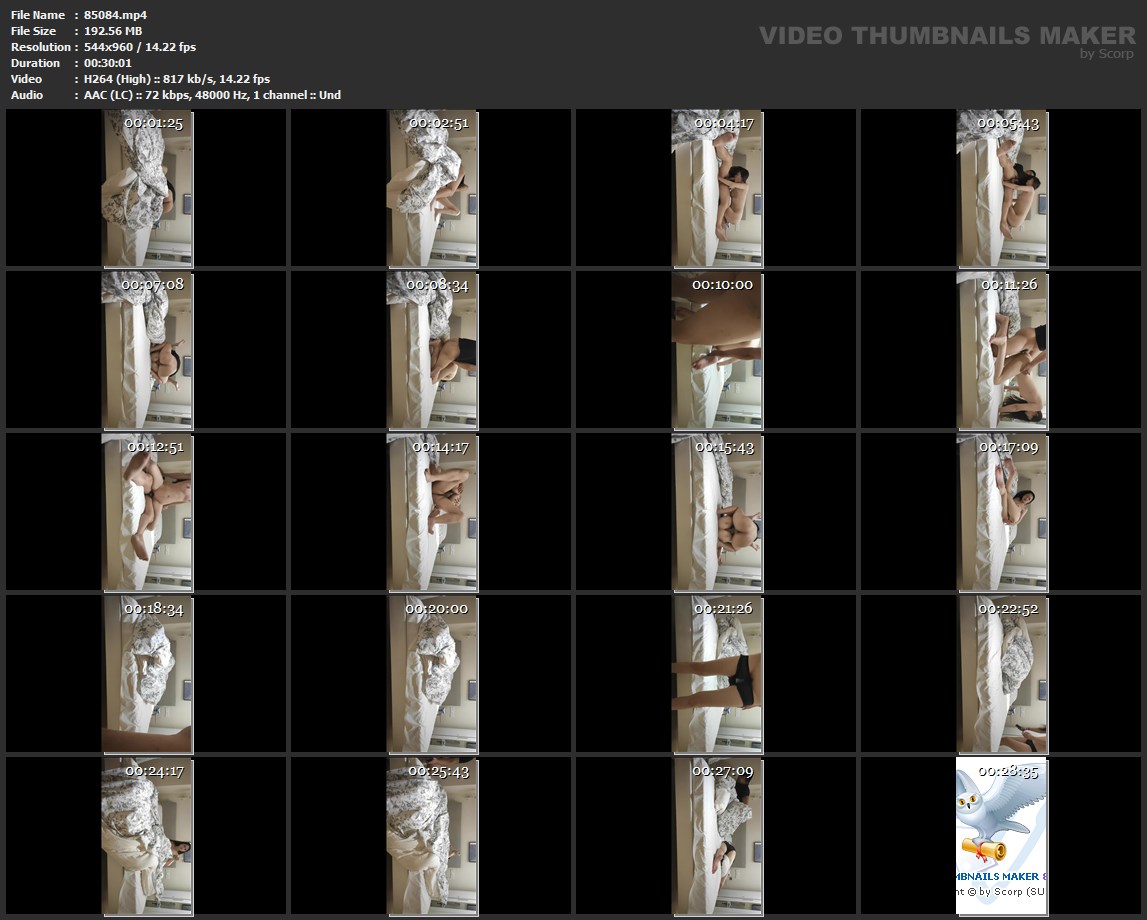Open the thumbnail at 00:24:17
The height and width of the screenshot is (920, 1147).
pos(147,836)
